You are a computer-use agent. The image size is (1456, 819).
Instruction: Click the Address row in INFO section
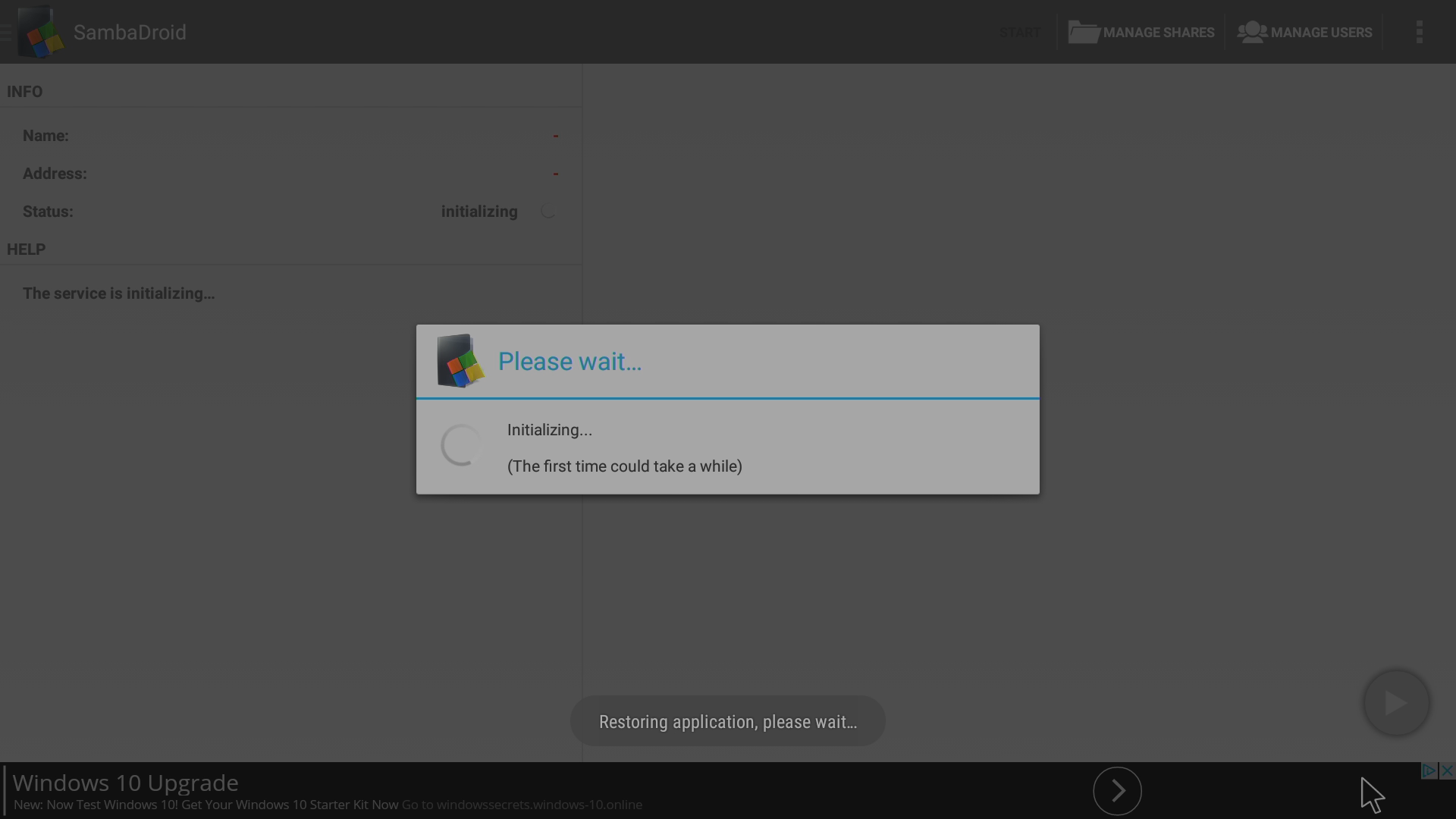click(291, 174)
